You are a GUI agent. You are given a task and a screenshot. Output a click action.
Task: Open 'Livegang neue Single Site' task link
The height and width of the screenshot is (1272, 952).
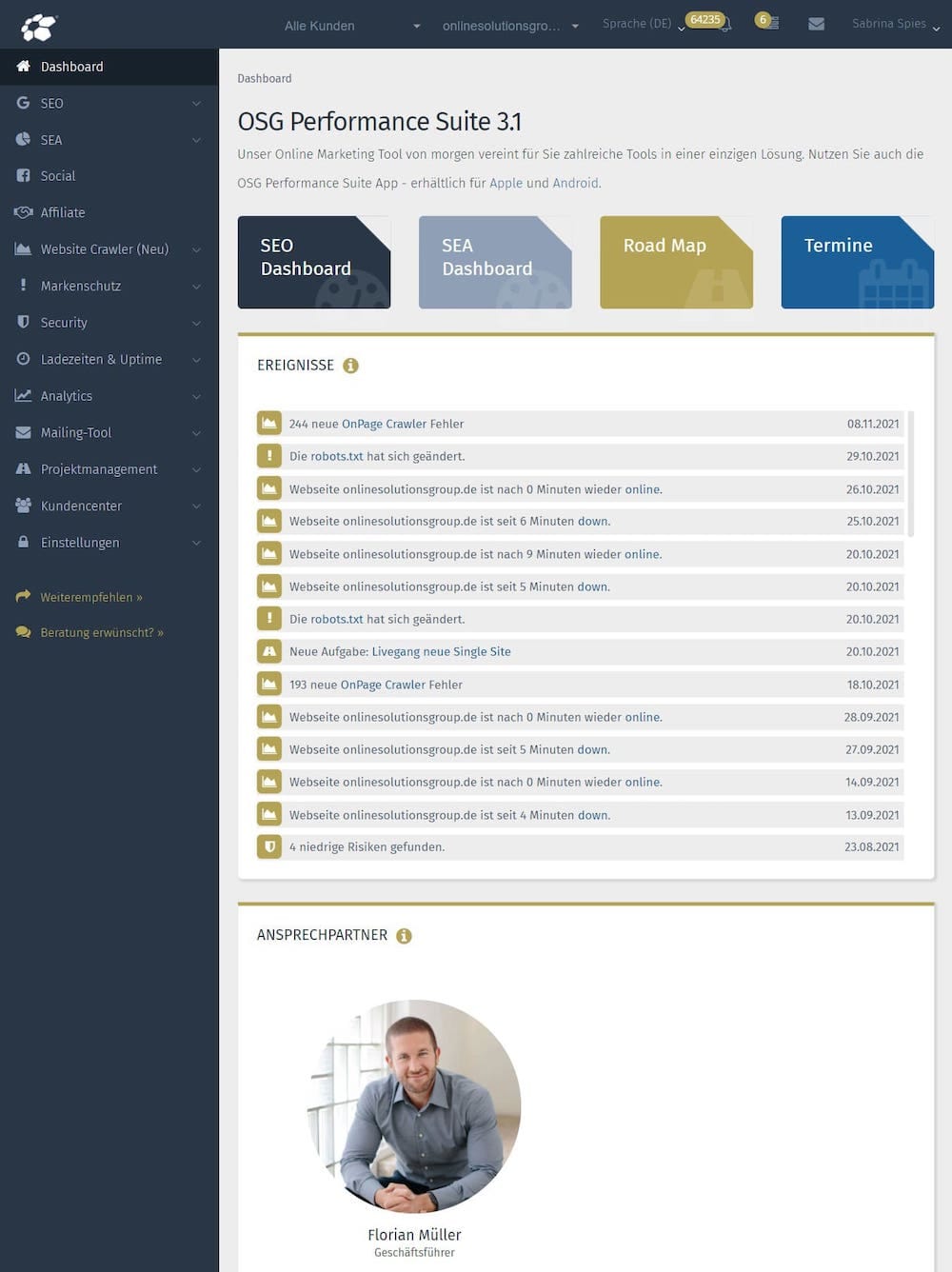(441, 652)
